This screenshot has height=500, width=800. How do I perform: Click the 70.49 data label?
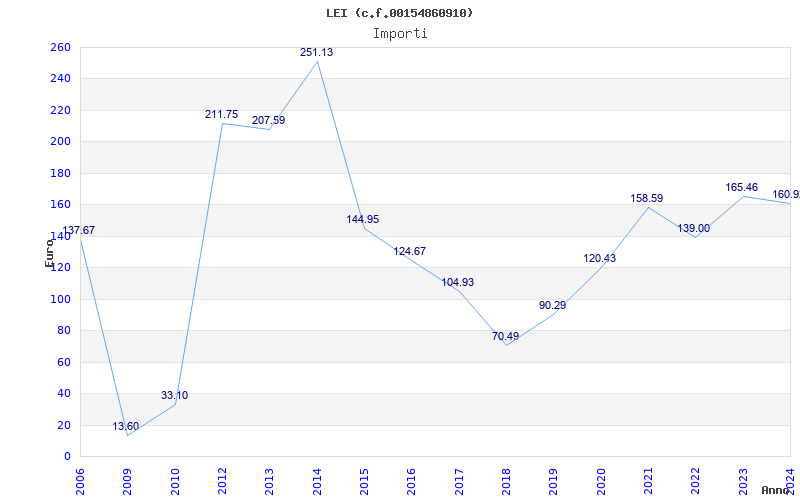(x=506, y=336)
